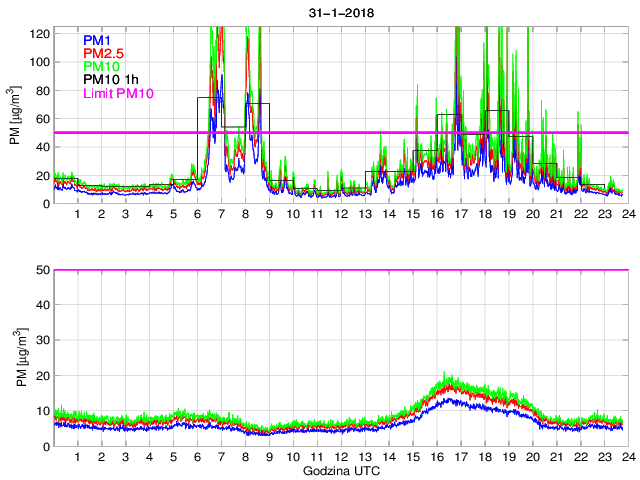Click the magenta limit line in bottom chart

[340, 270]
